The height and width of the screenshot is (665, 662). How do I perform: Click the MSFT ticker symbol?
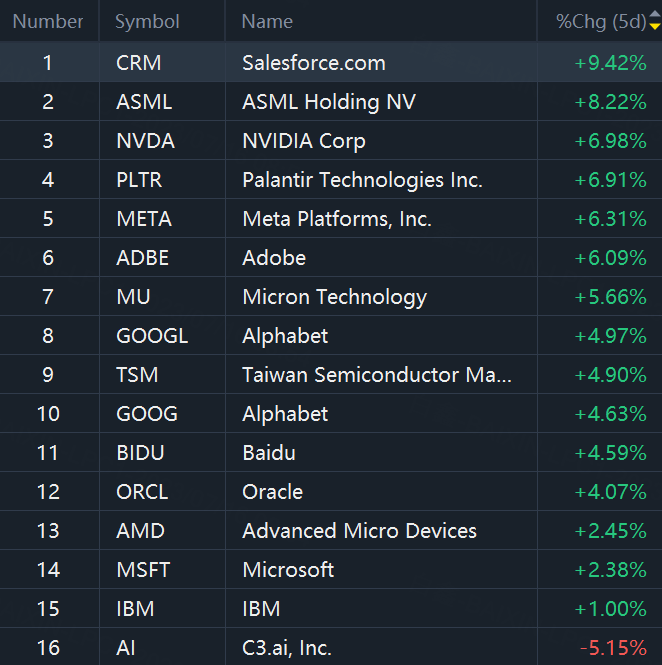coord(143,570)
